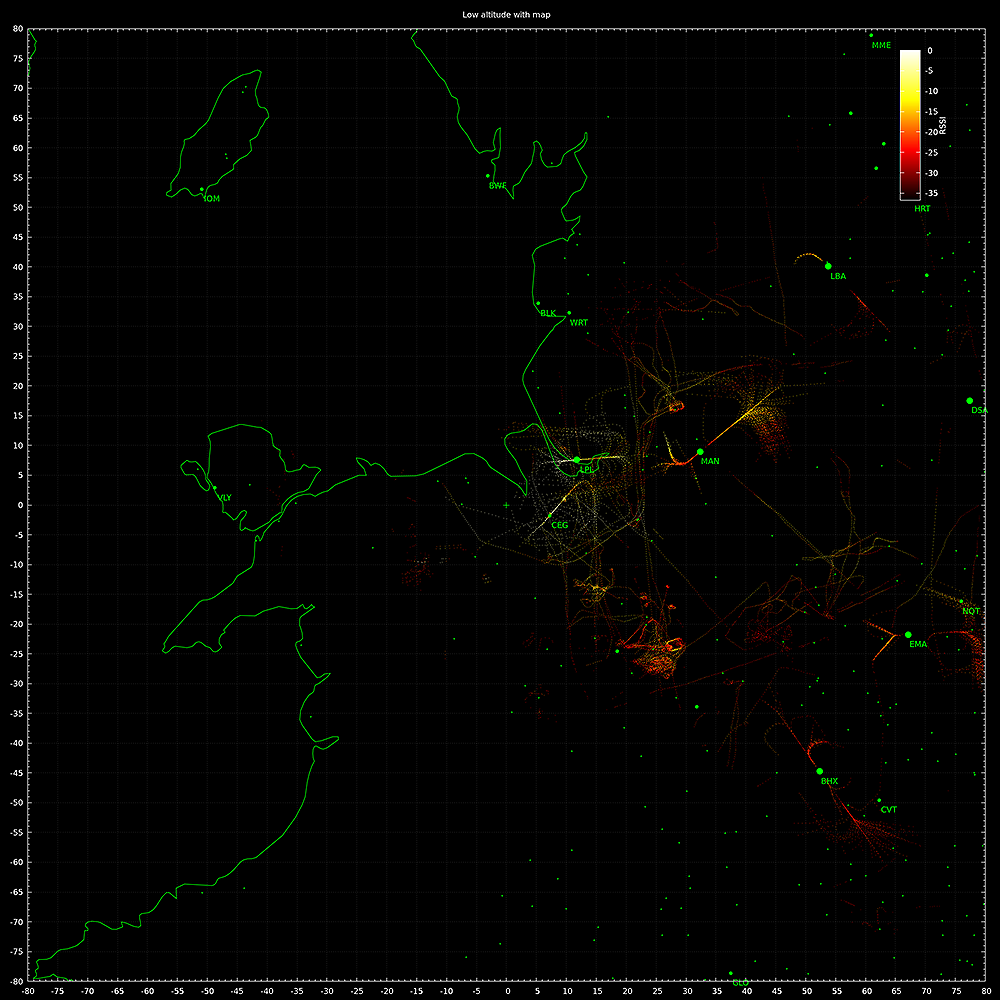
Task: Click the RSSI colorbar axis label
Action: pyautogui.click(x=943, y=125)
